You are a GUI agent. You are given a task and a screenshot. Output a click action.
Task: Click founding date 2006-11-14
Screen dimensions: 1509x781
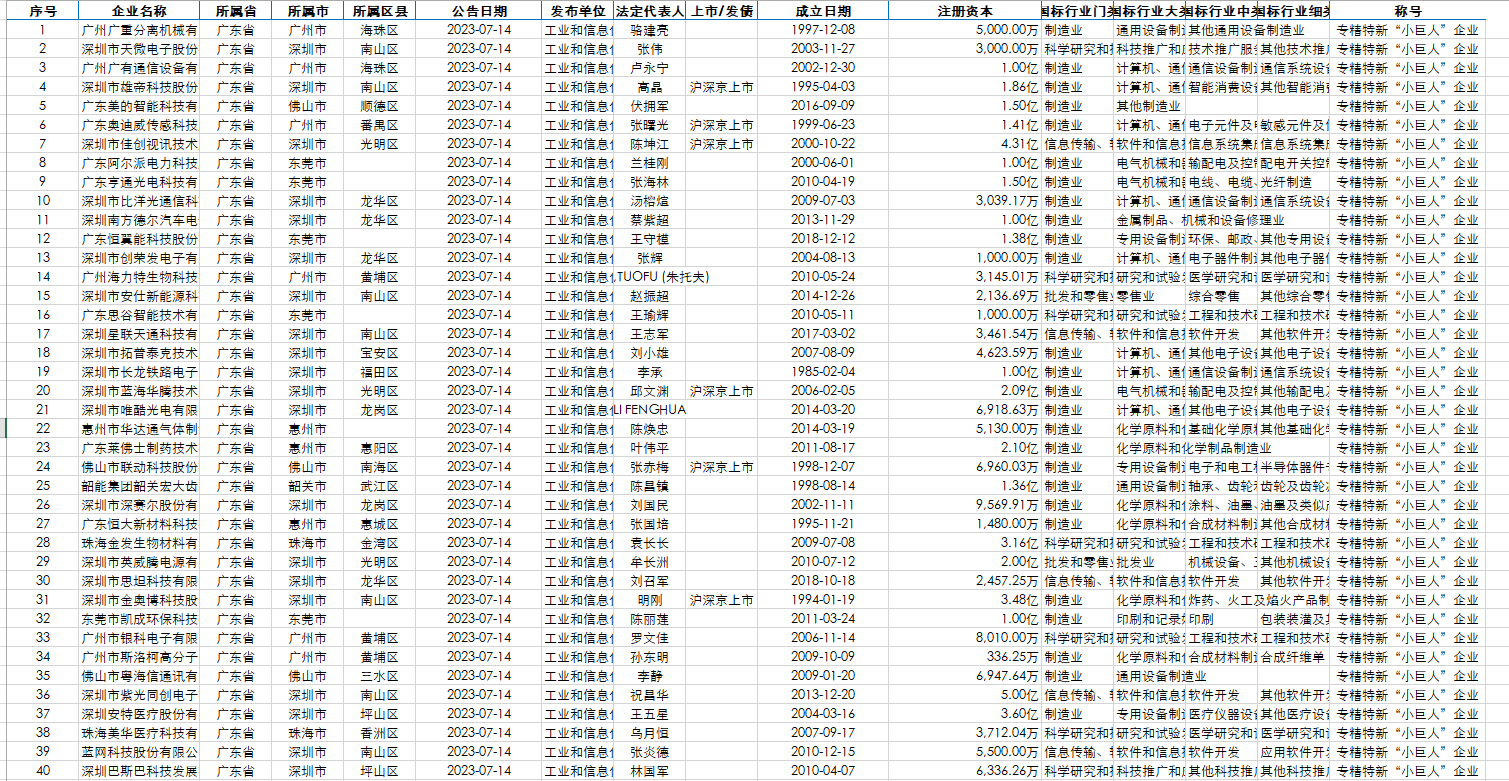[824, 638]
